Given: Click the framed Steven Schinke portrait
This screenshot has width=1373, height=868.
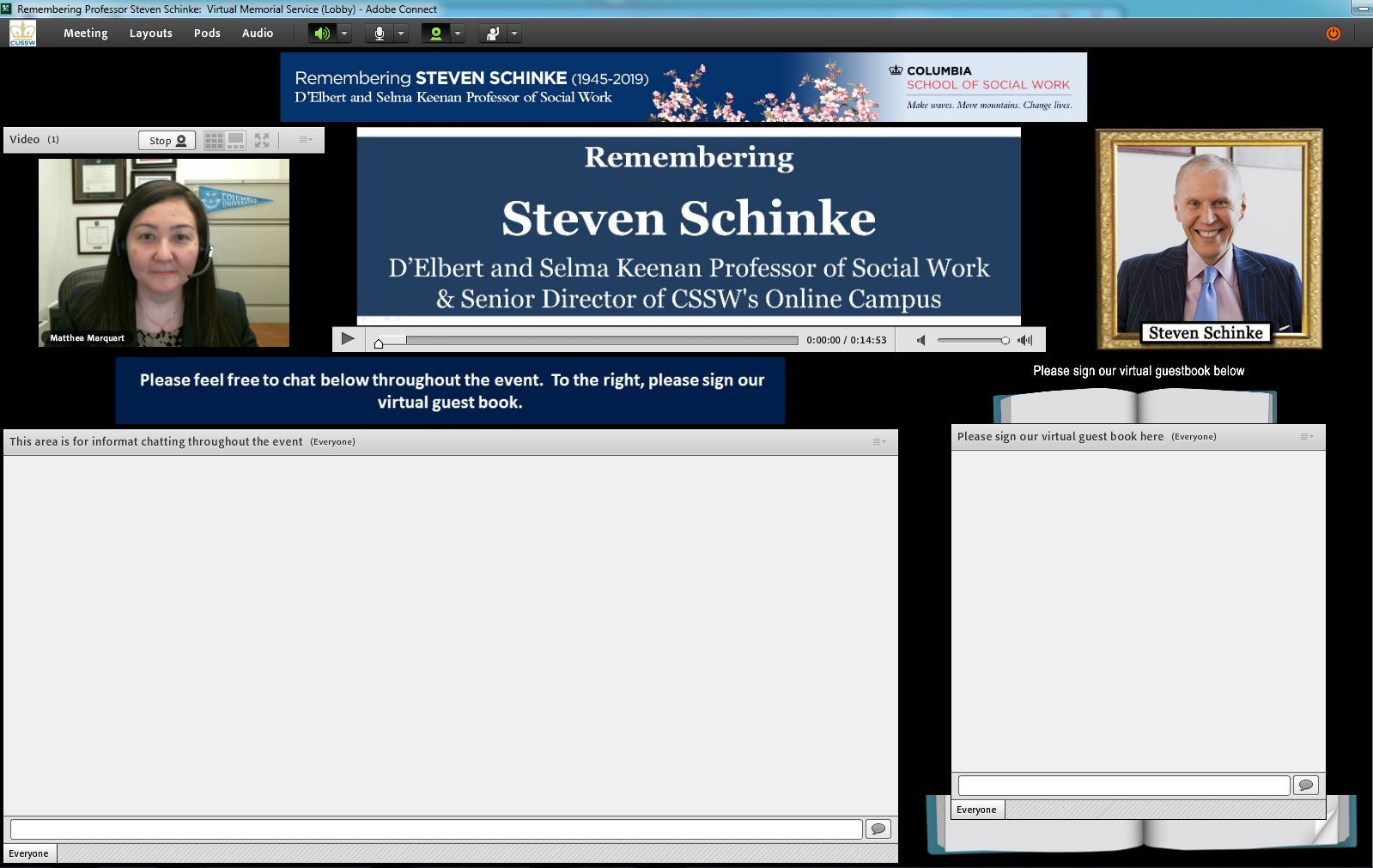Looking at the screenshot, I should [x=1209, y=239].
